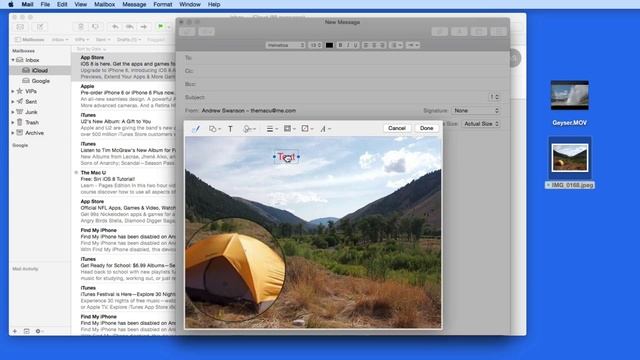Open the black text color swatch
640x360 pixels.
point(329,45)
